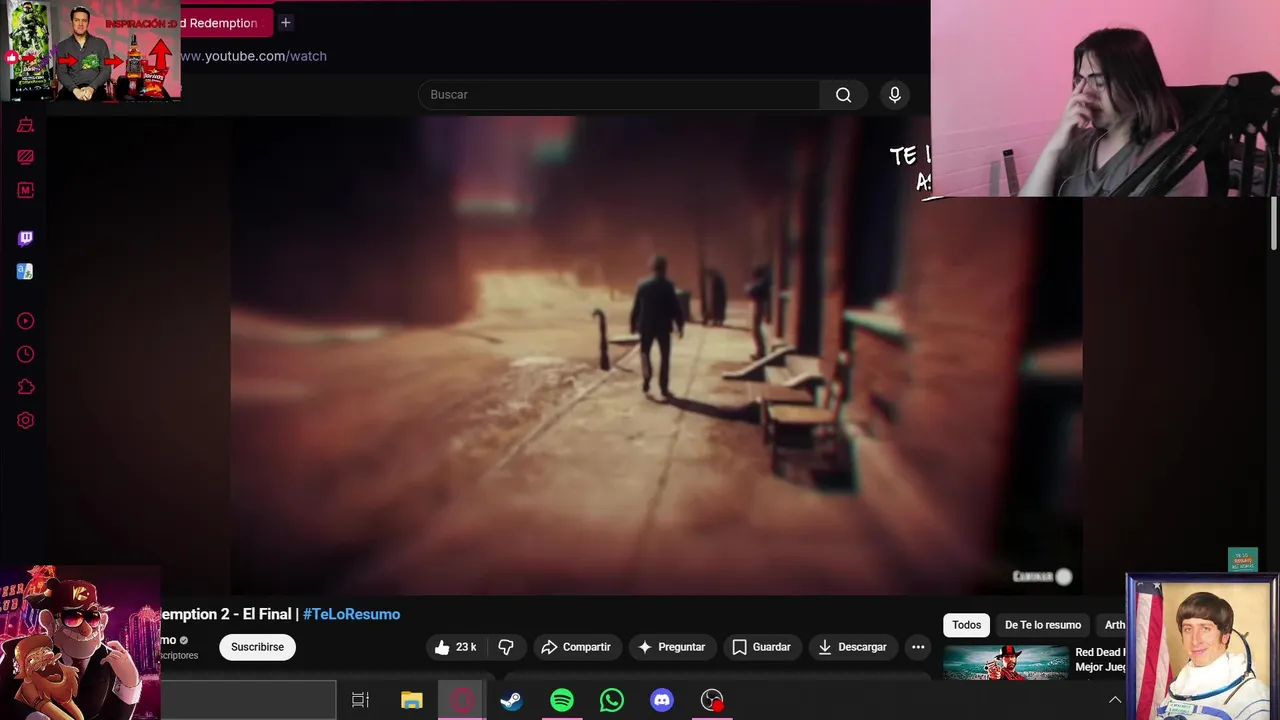Open recommended Red Dead video thumbnail
This screenshot has height=720, width=1280.
[1006, 663]
